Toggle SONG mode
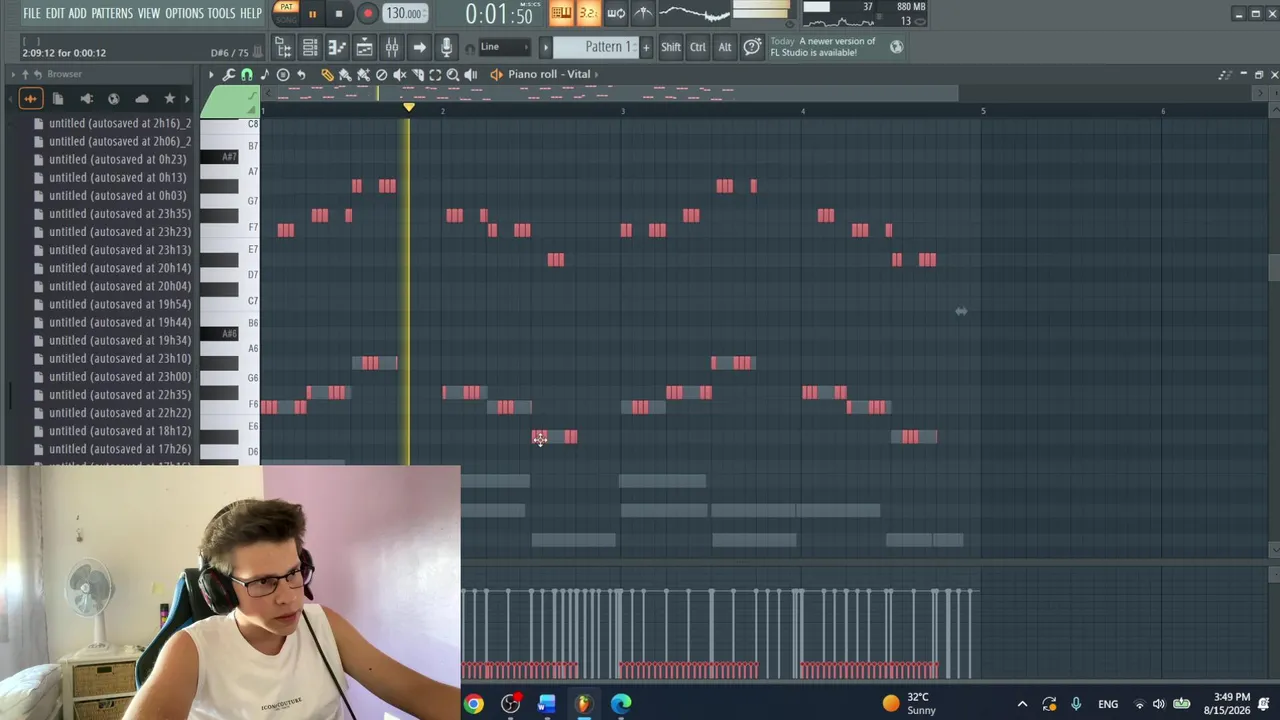Screen dimensions: 1280x720 (x=286, y=19)
